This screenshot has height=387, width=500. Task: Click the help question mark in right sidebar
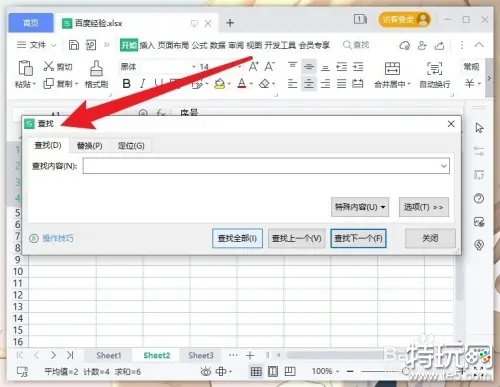pyautogui.click(x=479, y=199)
